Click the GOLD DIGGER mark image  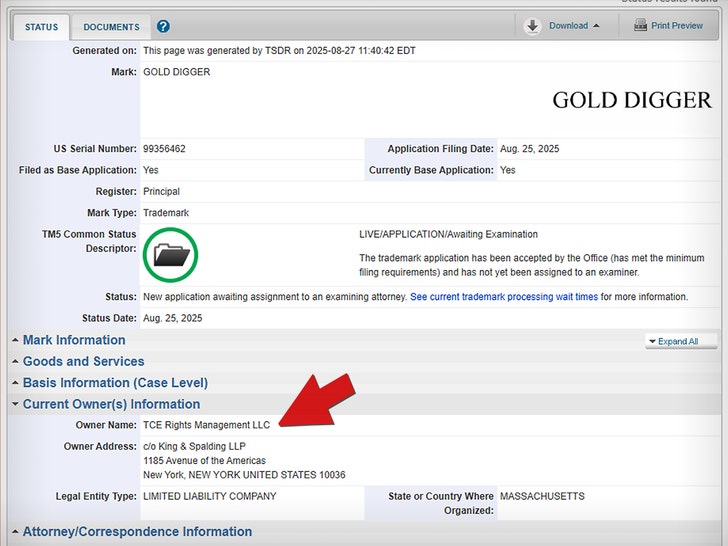(x=631, y=100)
